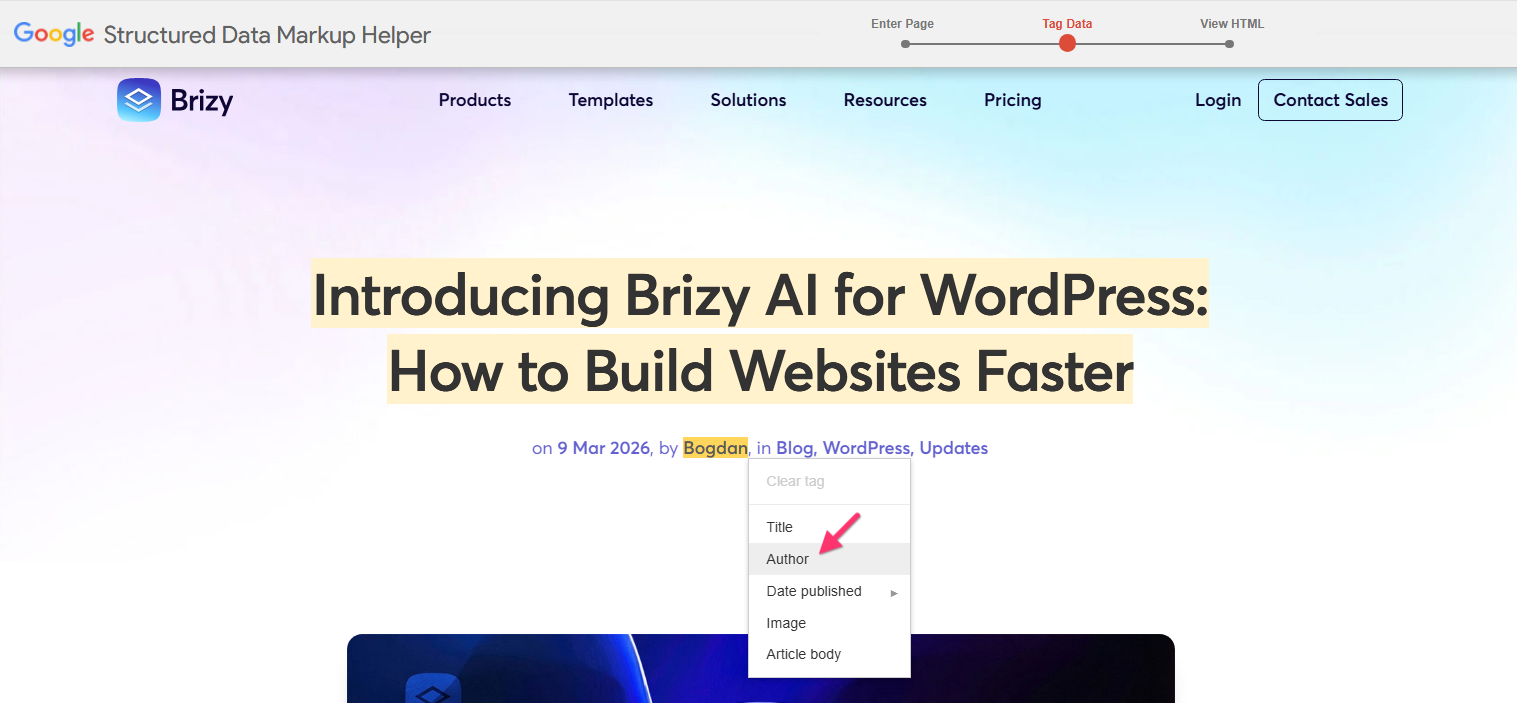1517x703 pixels.
Task: Click the Login link
Action: coord(1218,100)
